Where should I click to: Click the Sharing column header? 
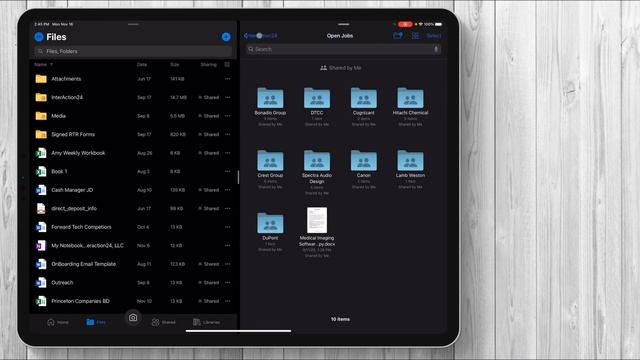209,64
